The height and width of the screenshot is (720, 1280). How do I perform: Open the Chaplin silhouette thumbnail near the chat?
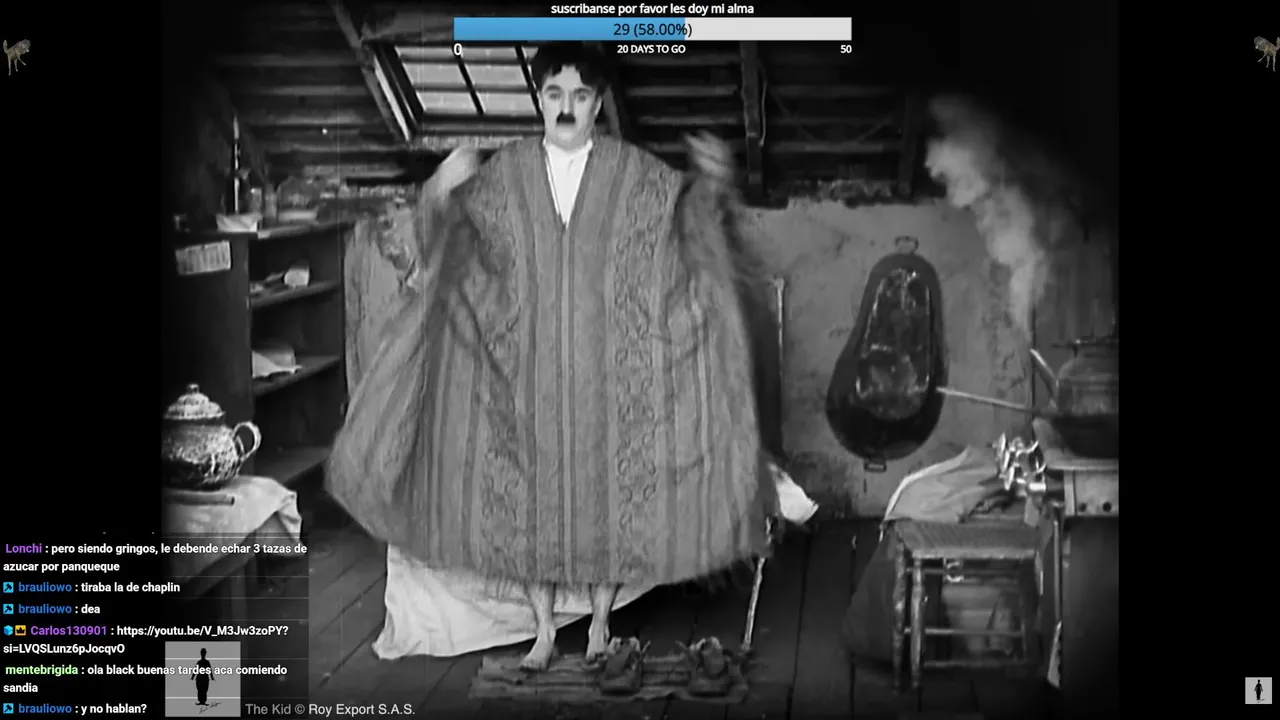point(203,679)
